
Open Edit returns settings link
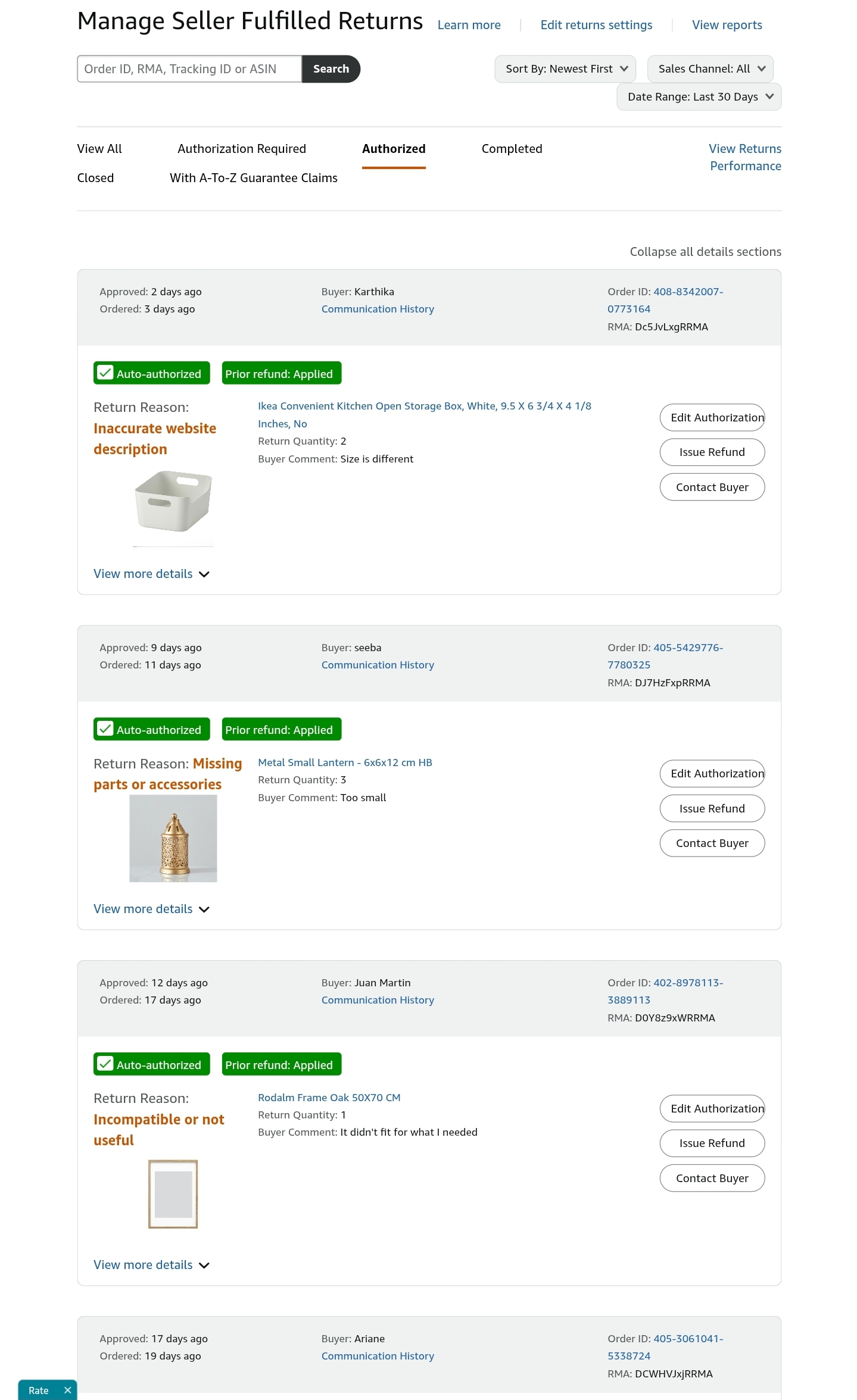coord(597,25)
